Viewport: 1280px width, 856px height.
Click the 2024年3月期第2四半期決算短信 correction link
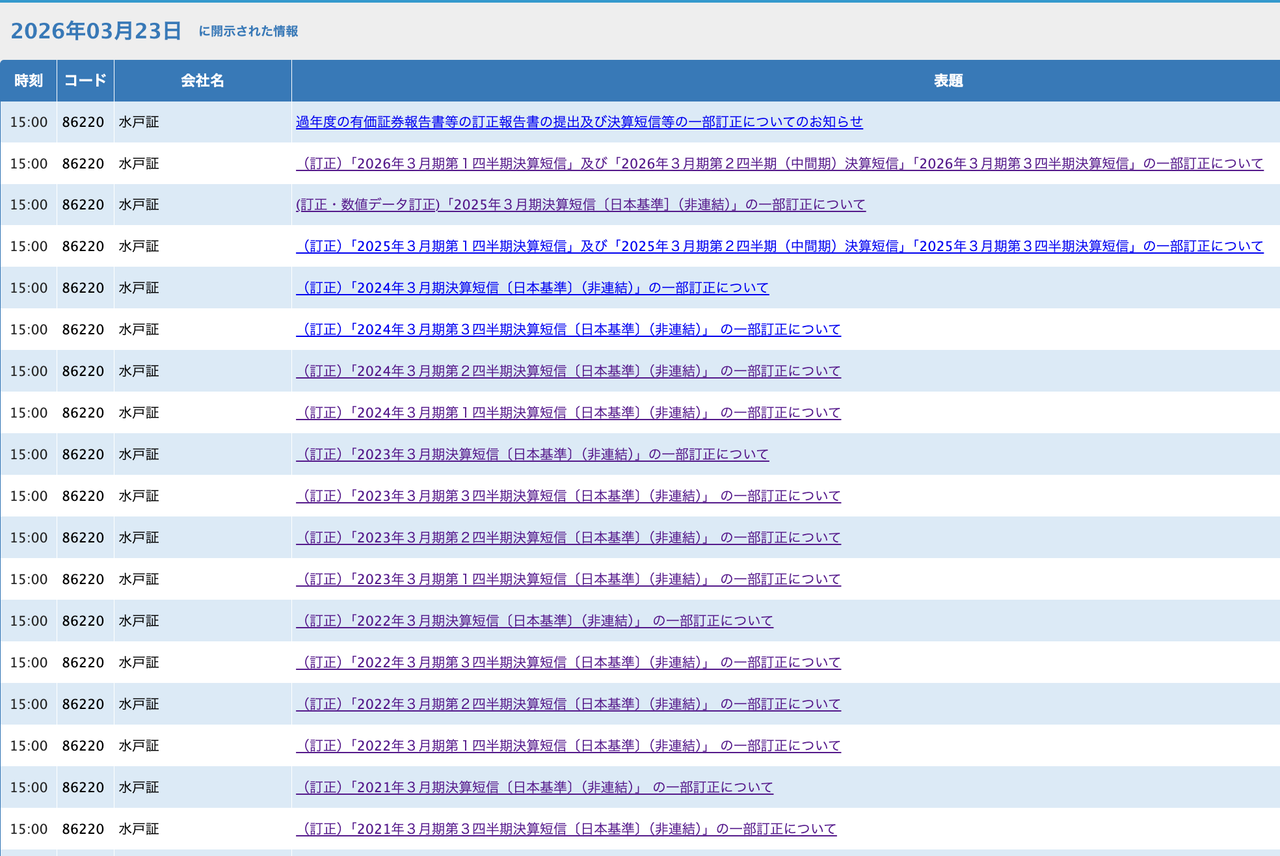pos(568,371)
